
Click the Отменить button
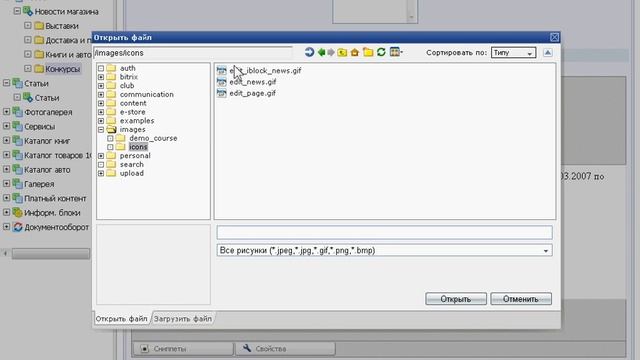click(x=521, y=299)
